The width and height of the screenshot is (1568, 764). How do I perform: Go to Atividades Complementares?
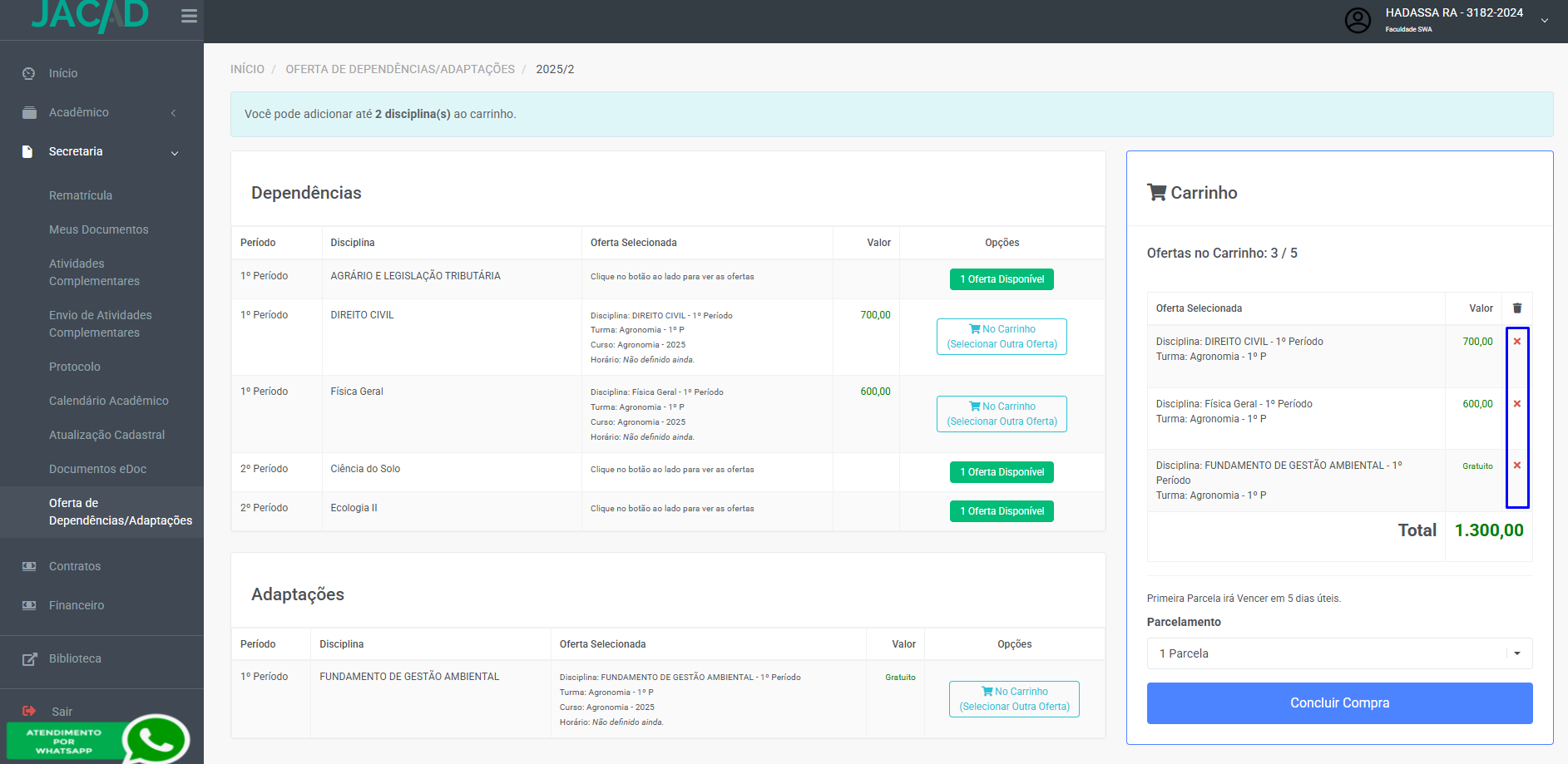(95, 272)
